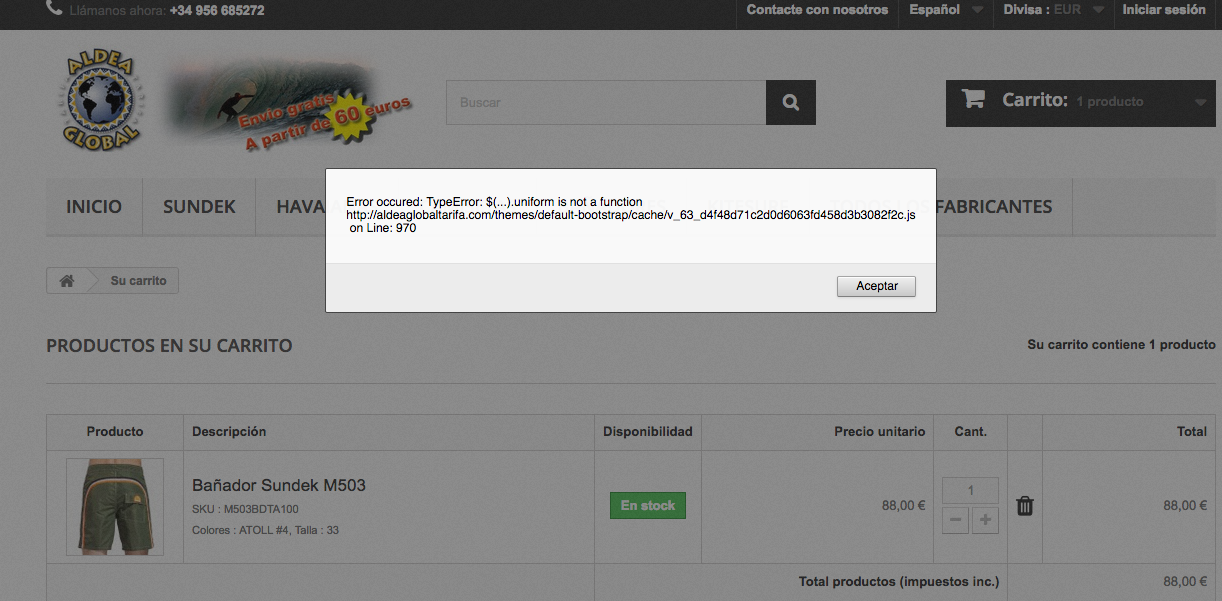The image size is (1222, 601).
Task: Open the INICIO menu tab
Action: (94, 207)
